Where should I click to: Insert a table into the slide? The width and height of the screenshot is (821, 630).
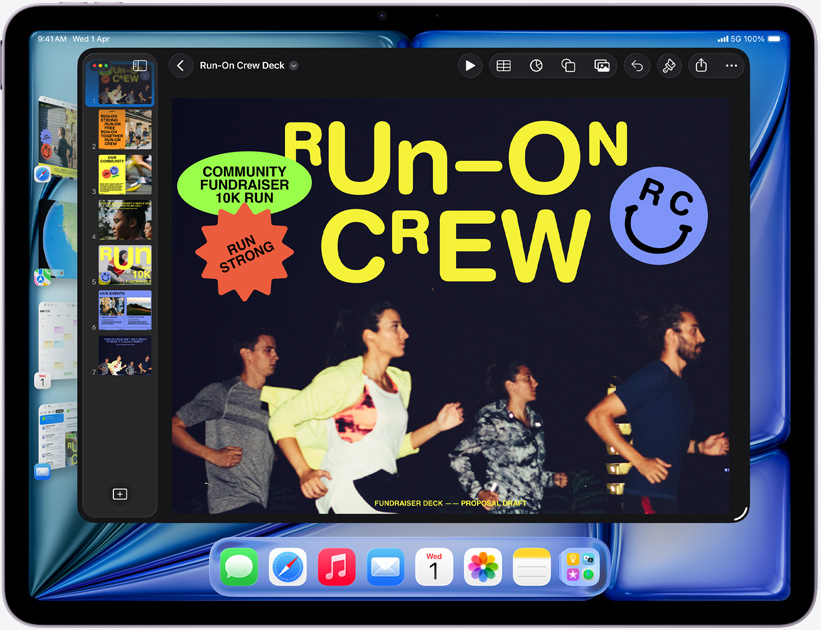click(x=503, y=65)
